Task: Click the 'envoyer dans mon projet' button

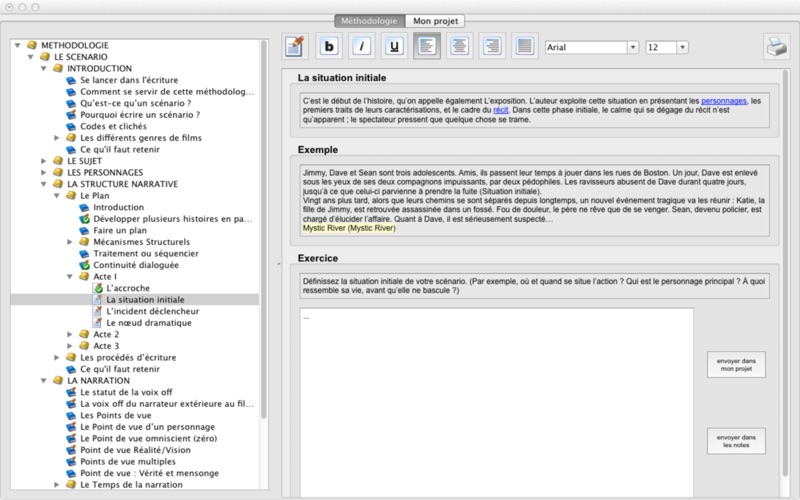Action: coord(736,365)
